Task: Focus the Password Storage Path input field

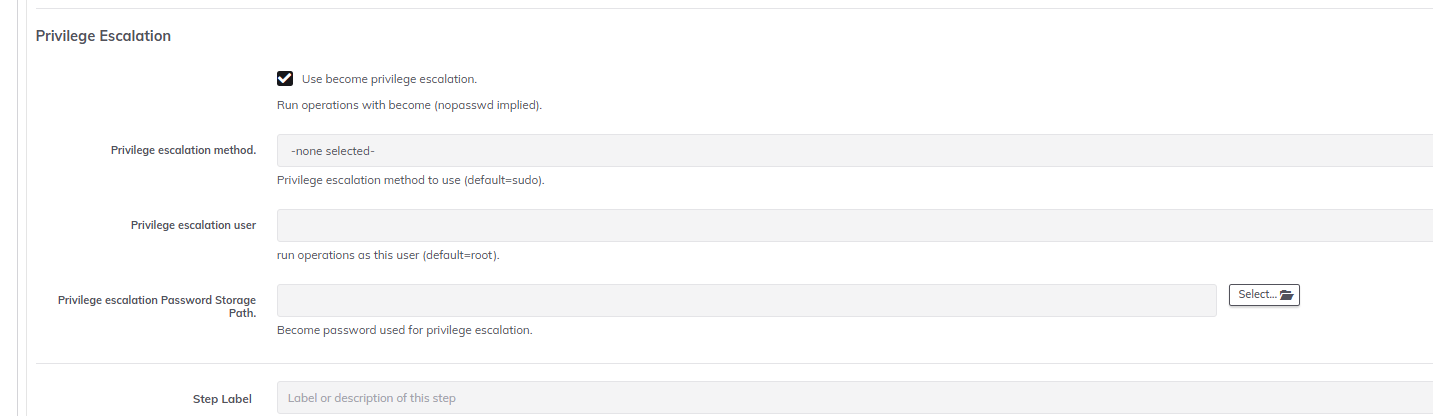Action: point(747,300)
